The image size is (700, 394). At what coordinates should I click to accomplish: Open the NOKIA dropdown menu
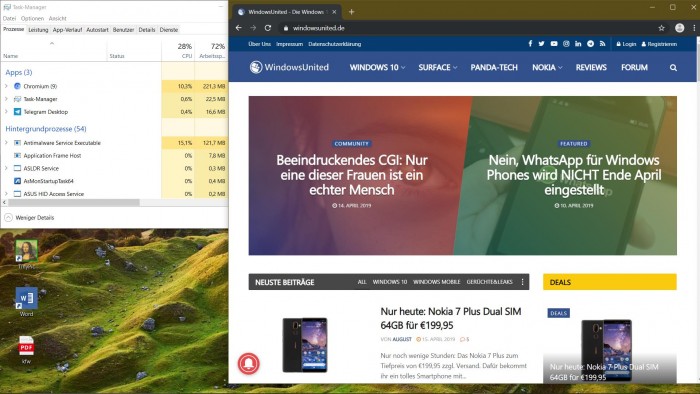[547, 67]
